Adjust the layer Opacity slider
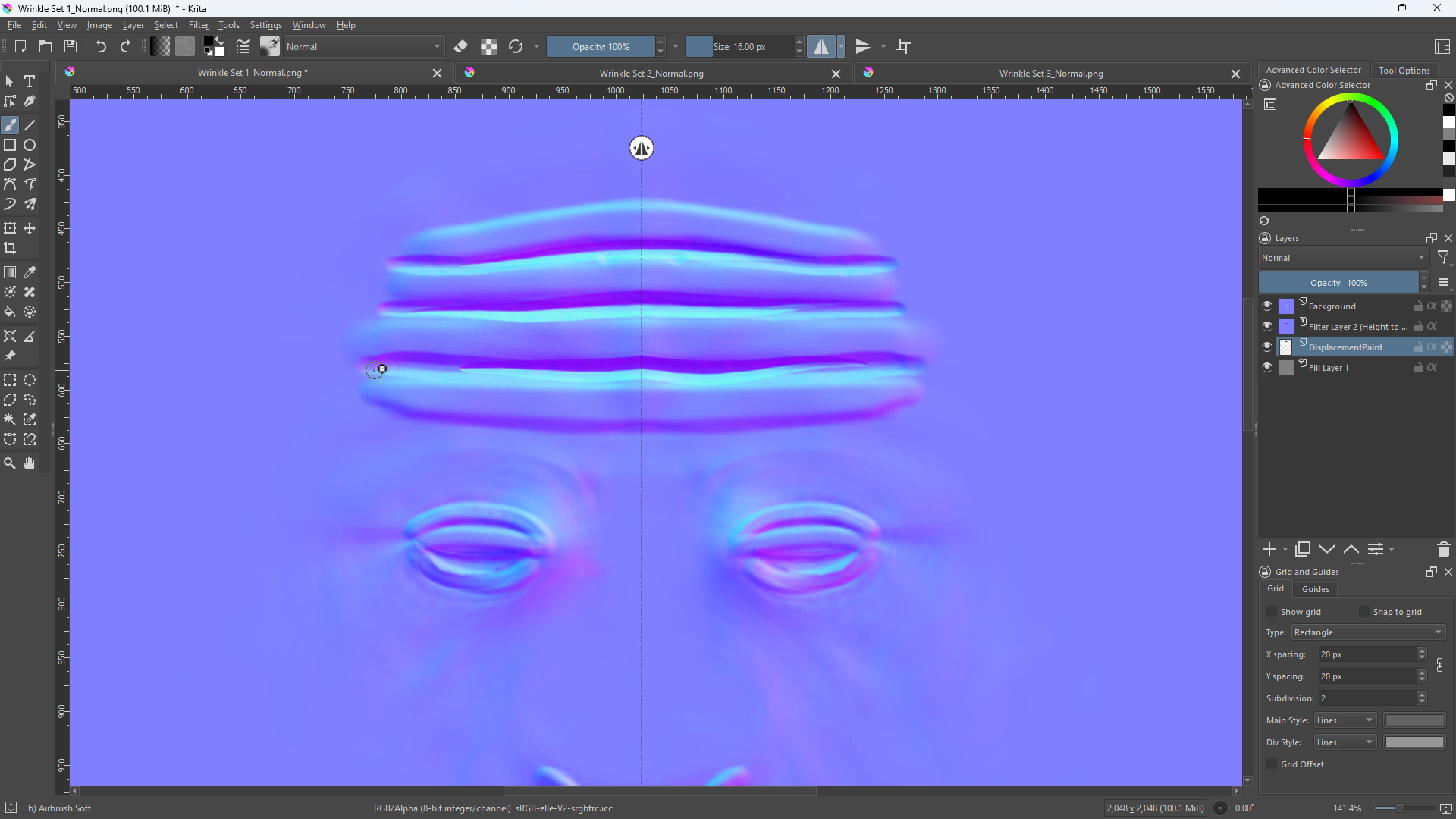1456x819 pixels. (x=1338, y=283)
